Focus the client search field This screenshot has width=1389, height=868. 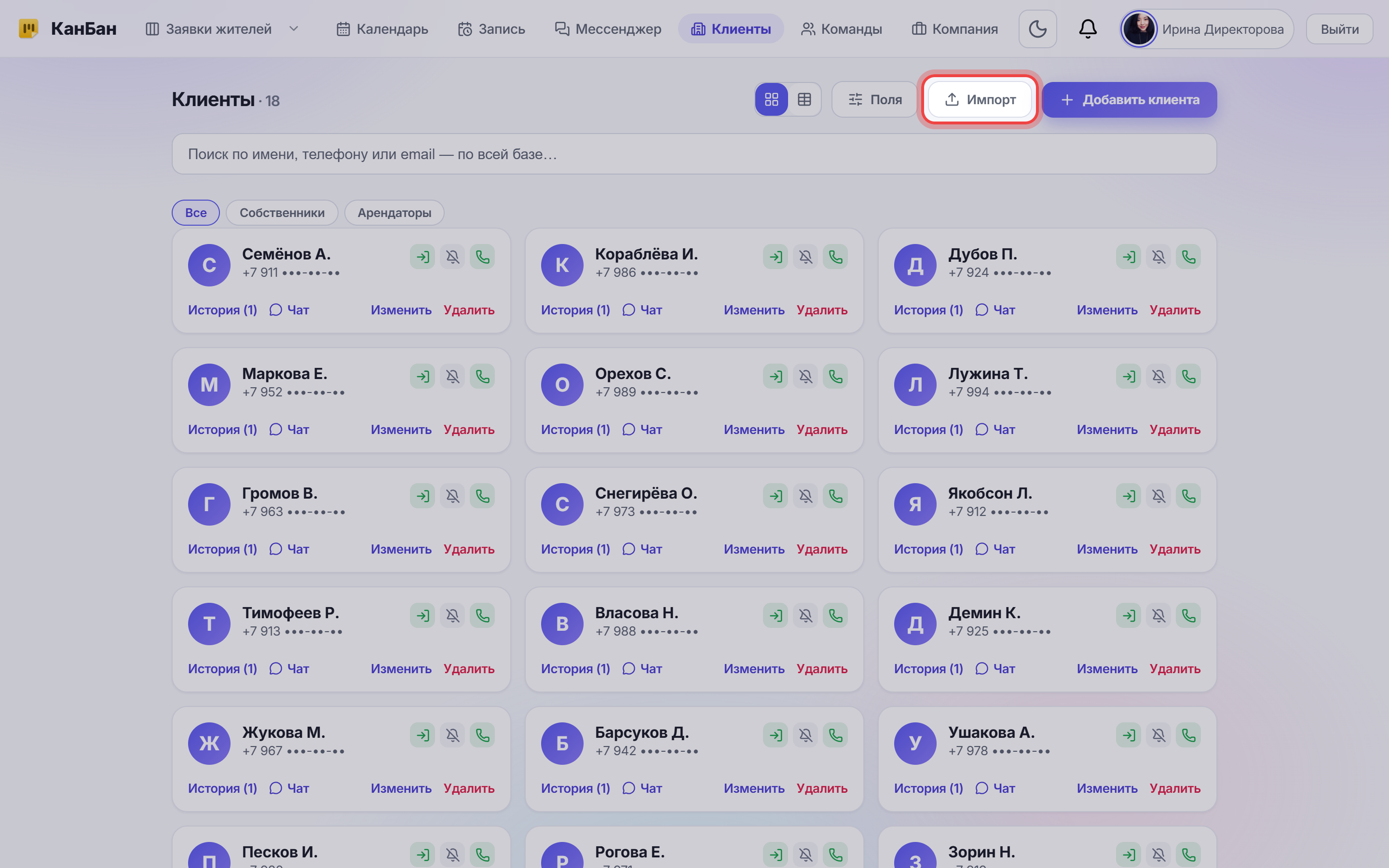[694, 154]
